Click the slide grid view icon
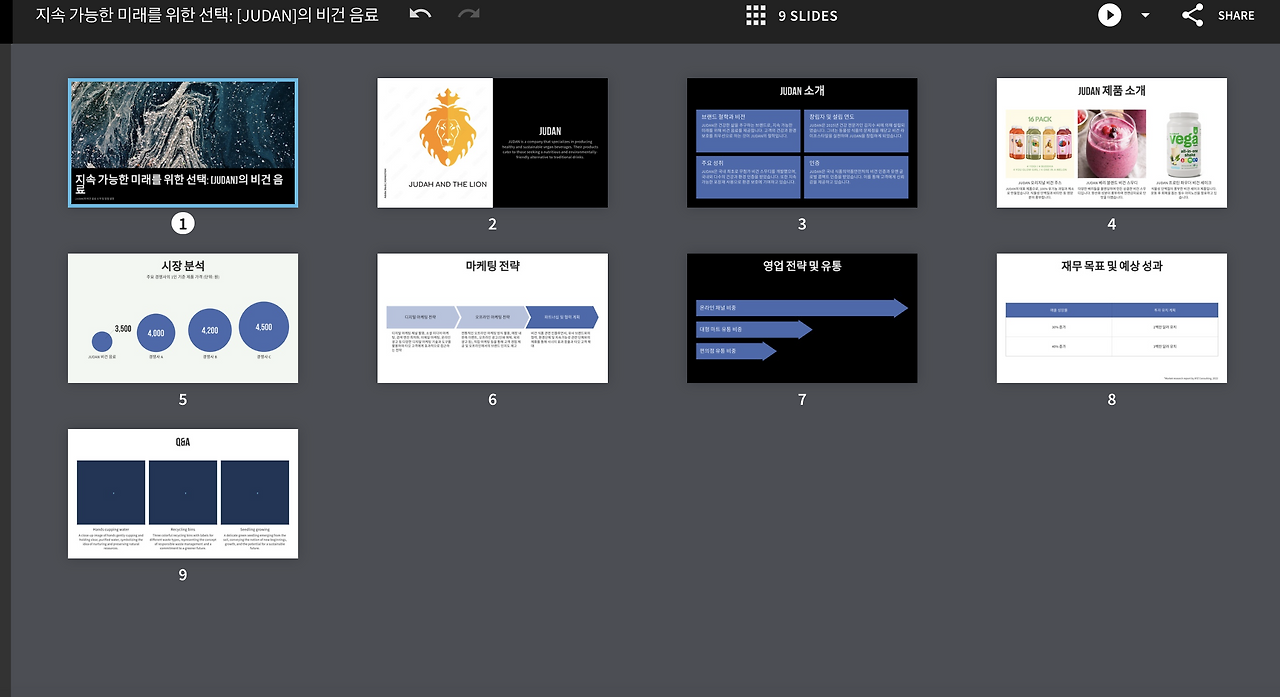 pos(756,15)
